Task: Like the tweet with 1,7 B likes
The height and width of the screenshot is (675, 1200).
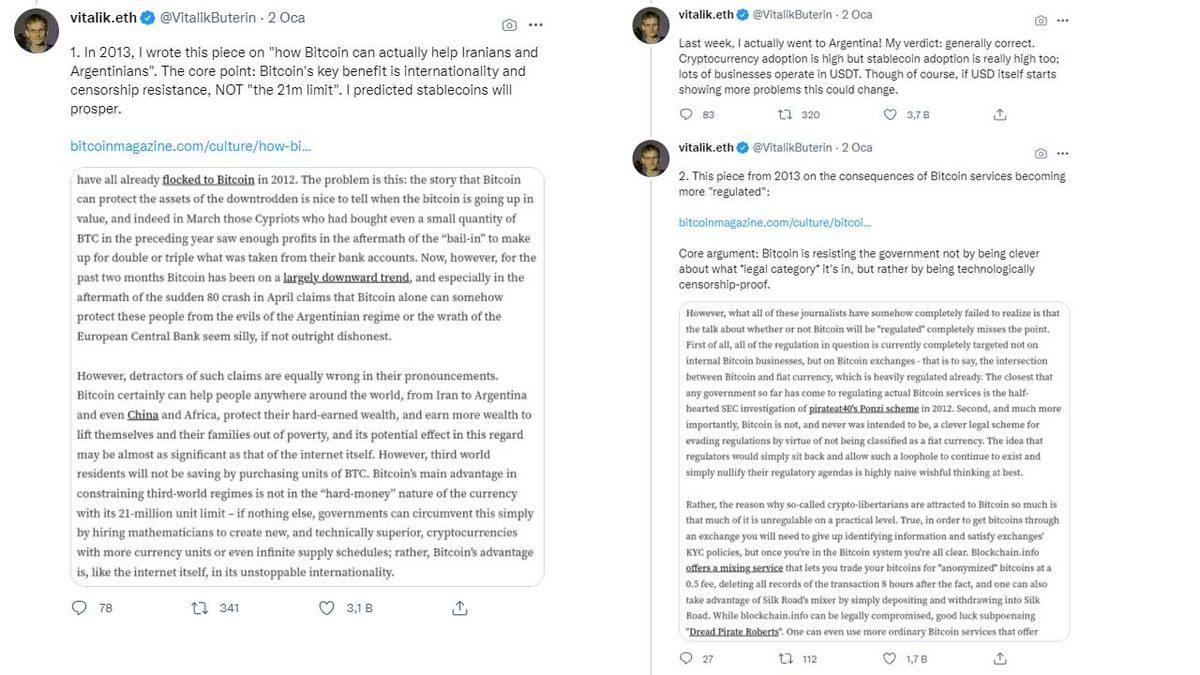Action: pos(890,658)
